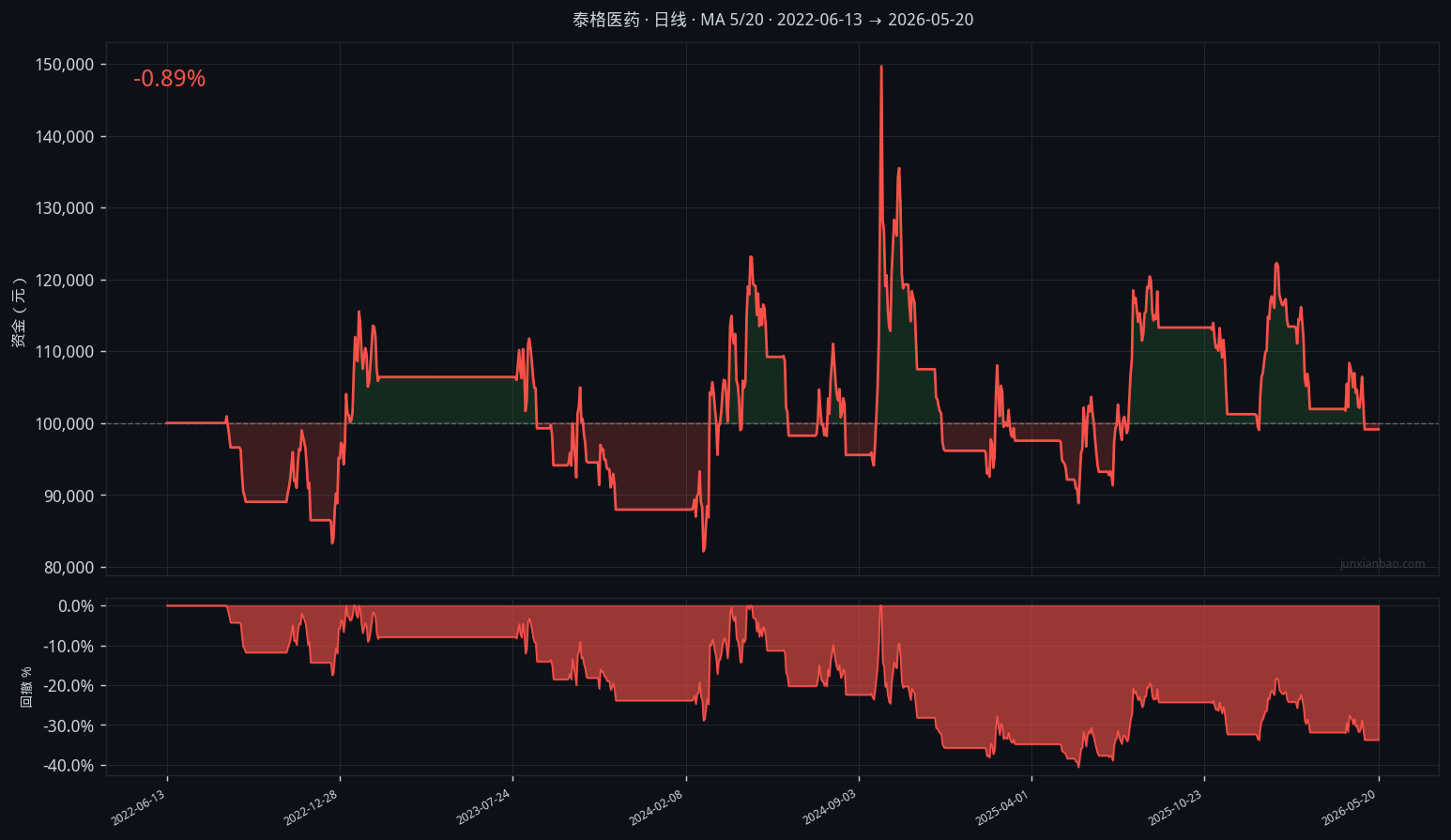Click the 150,000 y-axis tick label
Viewport: 1451px width, 840px height.
[65, 65]
